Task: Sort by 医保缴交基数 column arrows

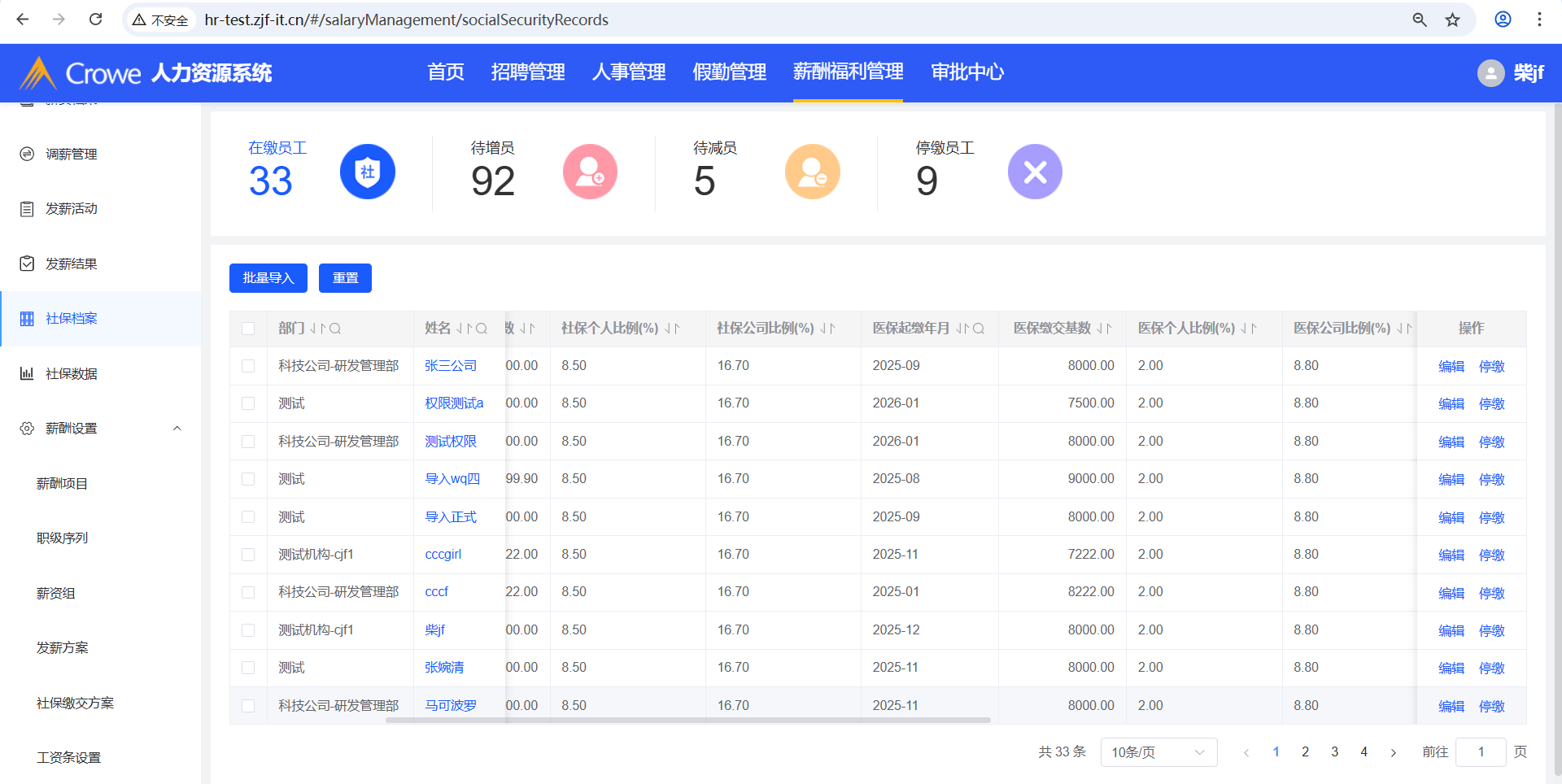Action: (x=1104, y=329)
